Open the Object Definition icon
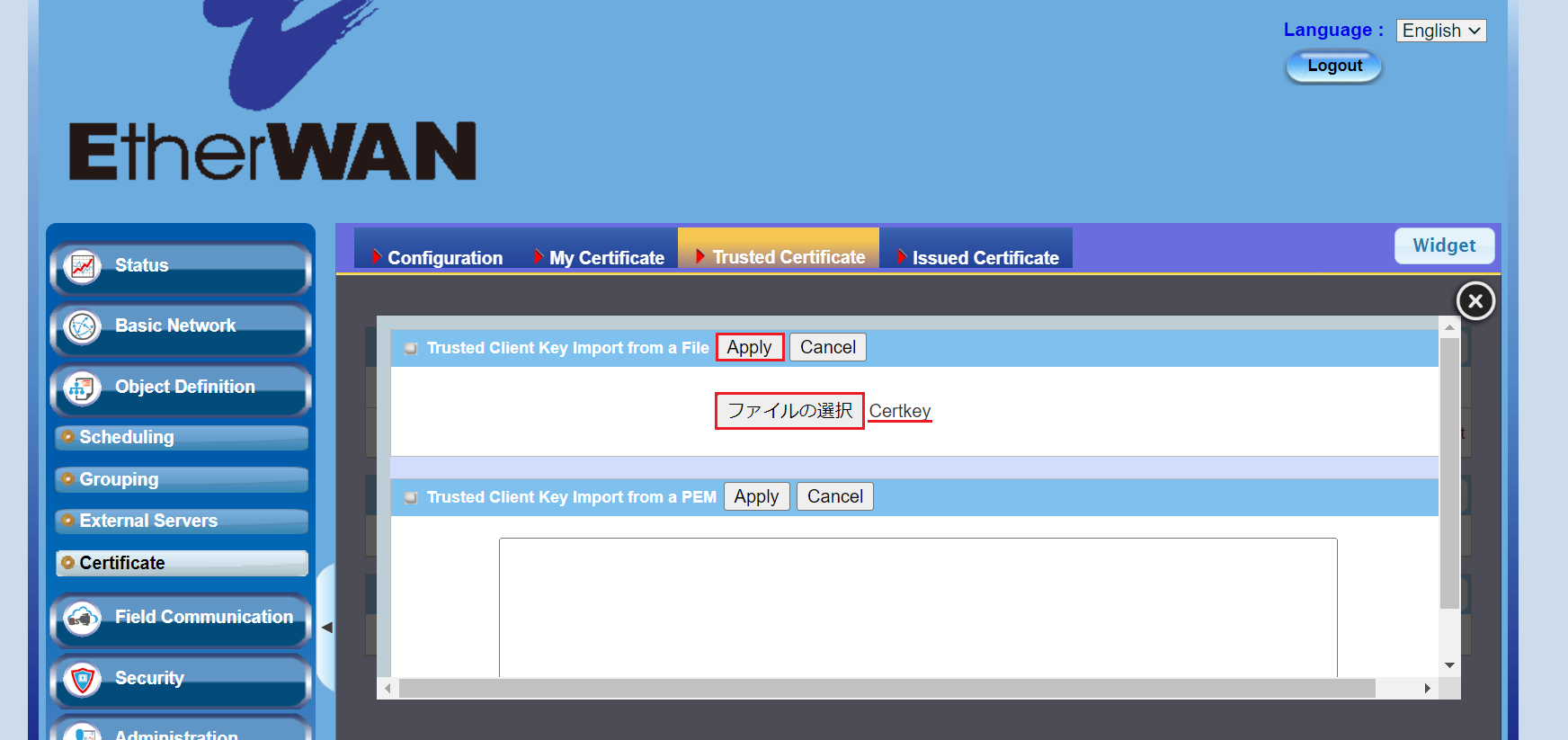The image size is (1568, 740). tap(82, 388)
